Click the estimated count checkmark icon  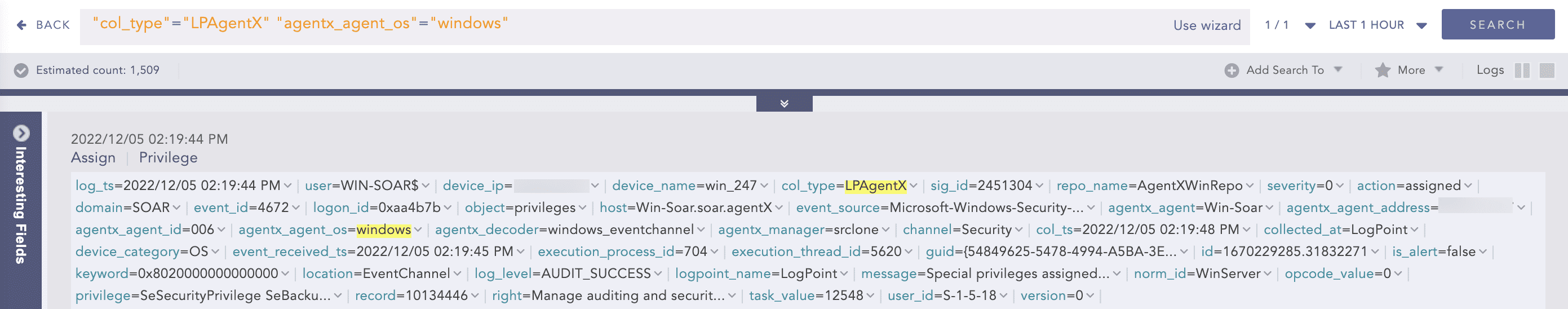21,70
